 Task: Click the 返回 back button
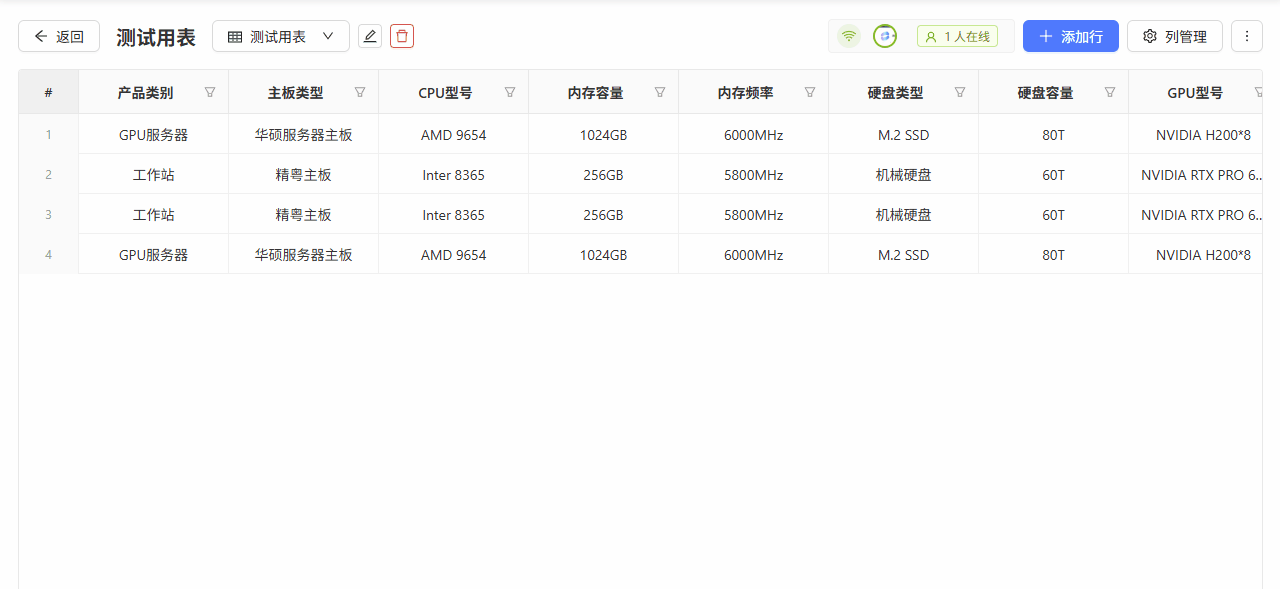coord(58,35)
